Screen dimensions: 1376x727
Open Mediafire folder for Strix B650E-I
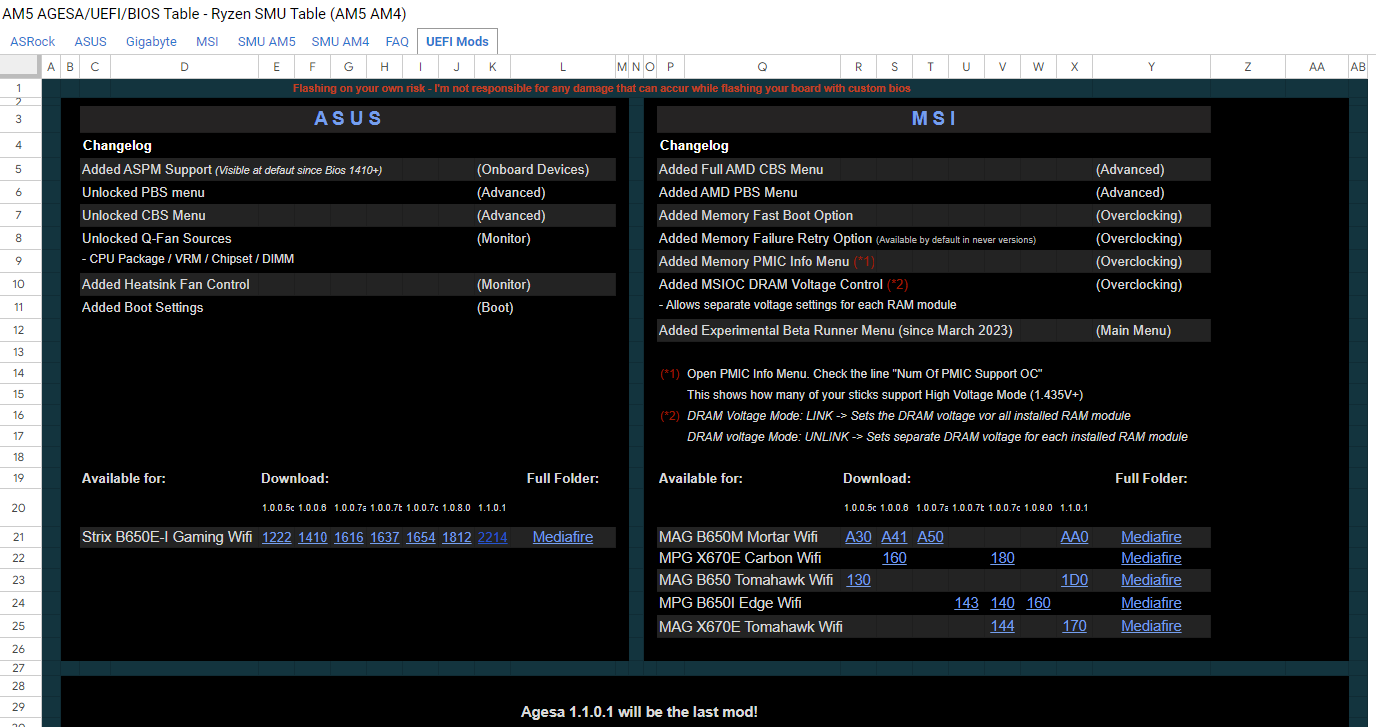[x=563, y=537]
